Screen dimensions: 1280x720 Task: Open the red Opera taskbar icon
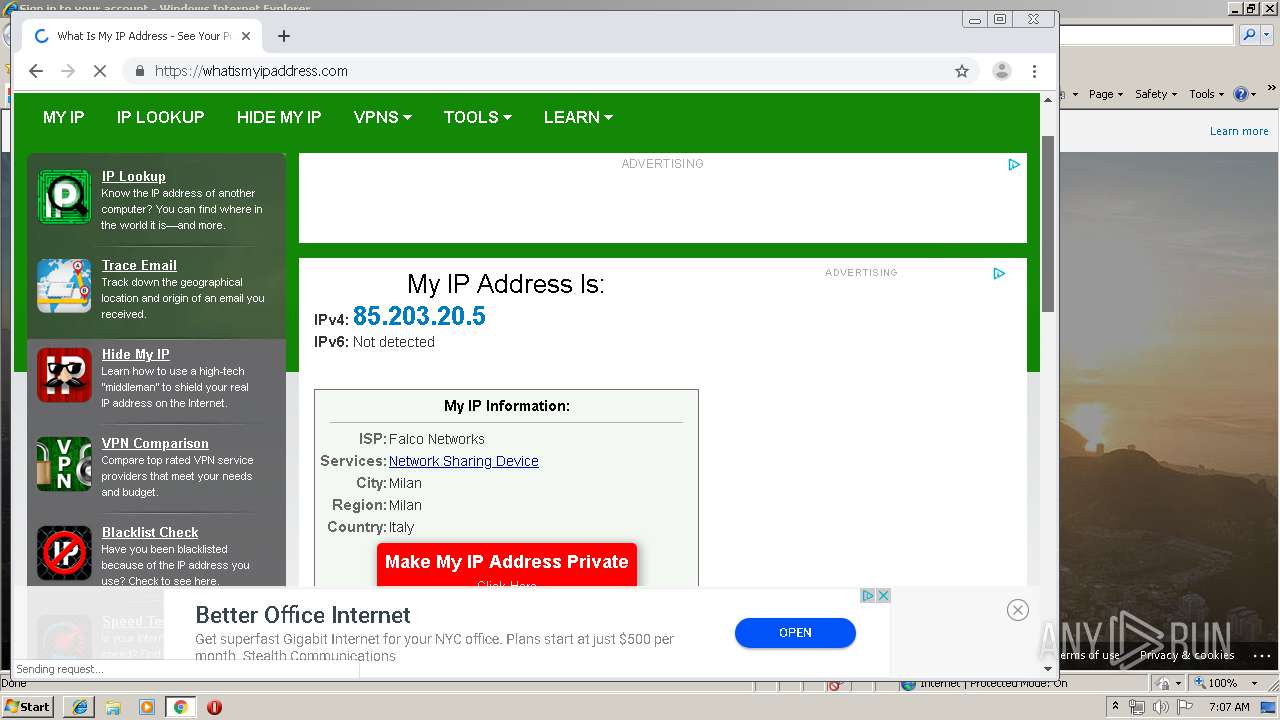[x=214, y=707]
